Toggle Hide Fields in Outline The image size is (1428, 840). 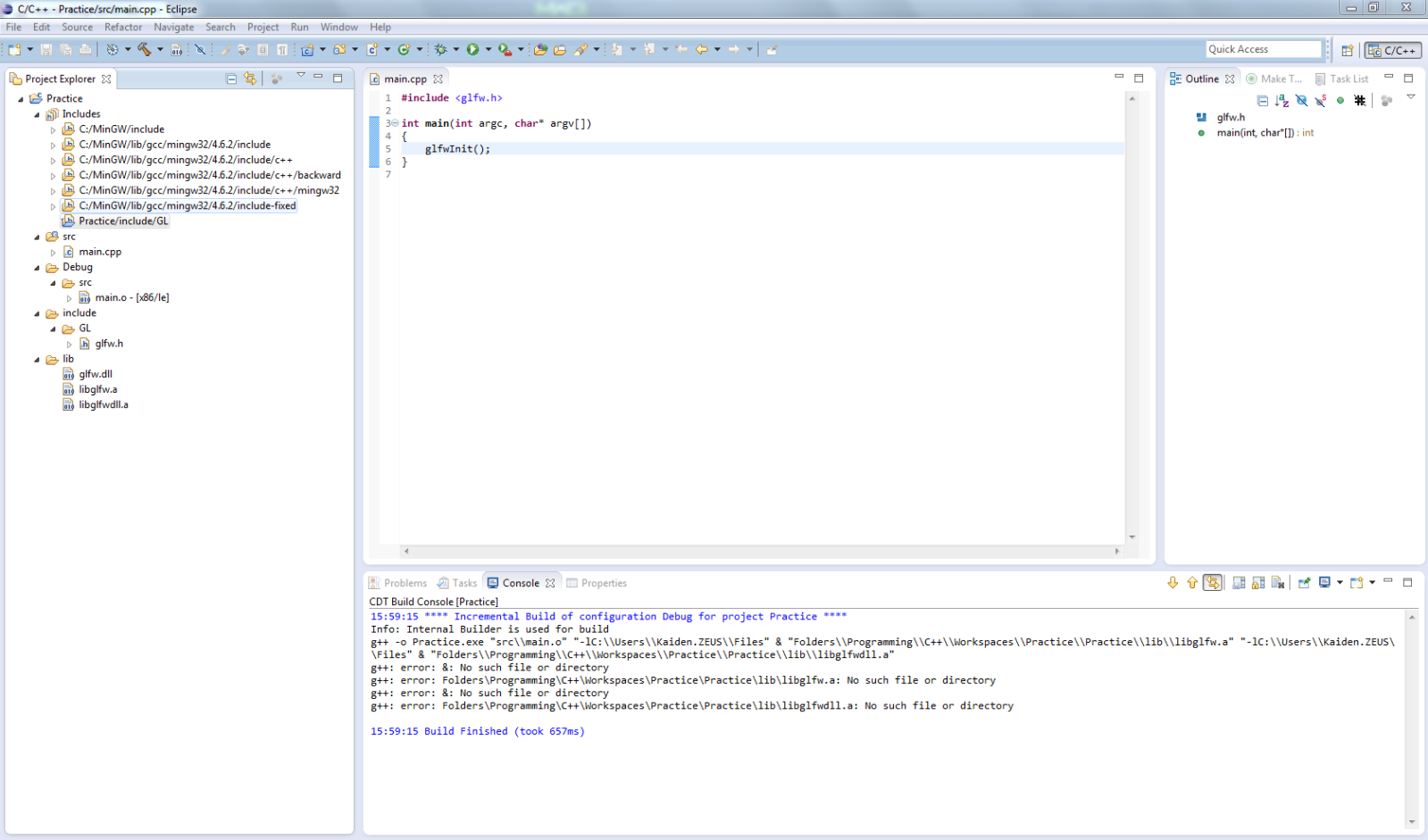[1302, 101]
